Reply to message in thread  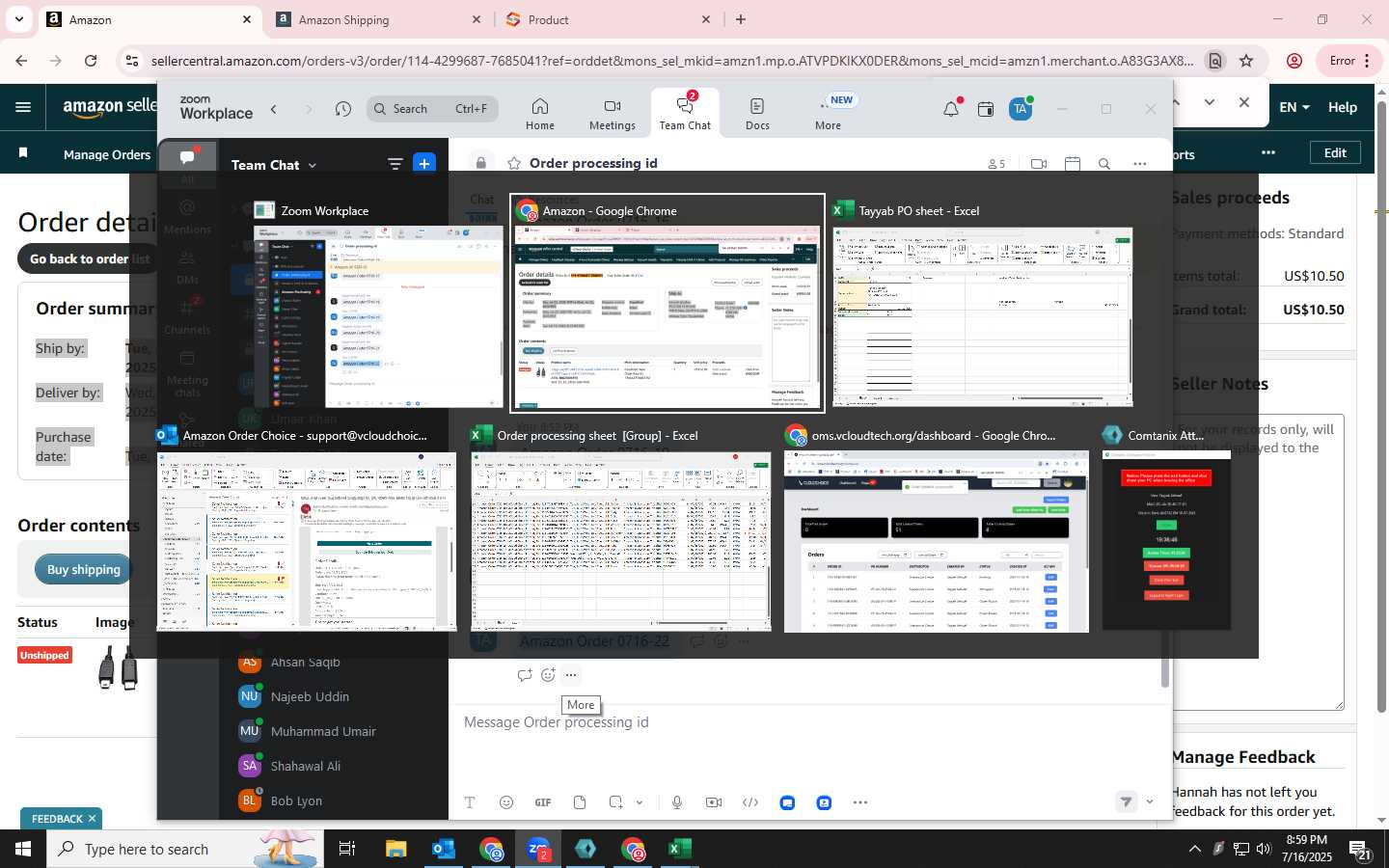[x=525, y=675]
